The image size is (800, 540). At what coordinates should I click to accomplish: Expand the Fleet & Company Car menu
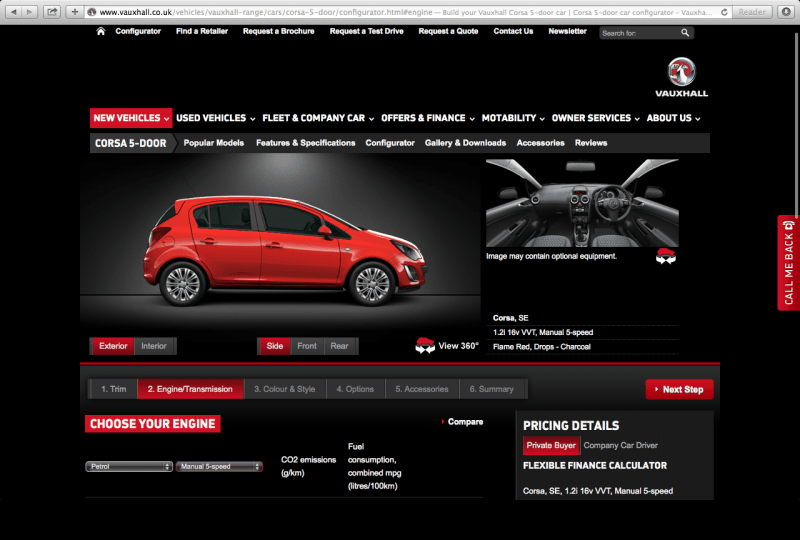pyautogui.click(x=318, y=118)
